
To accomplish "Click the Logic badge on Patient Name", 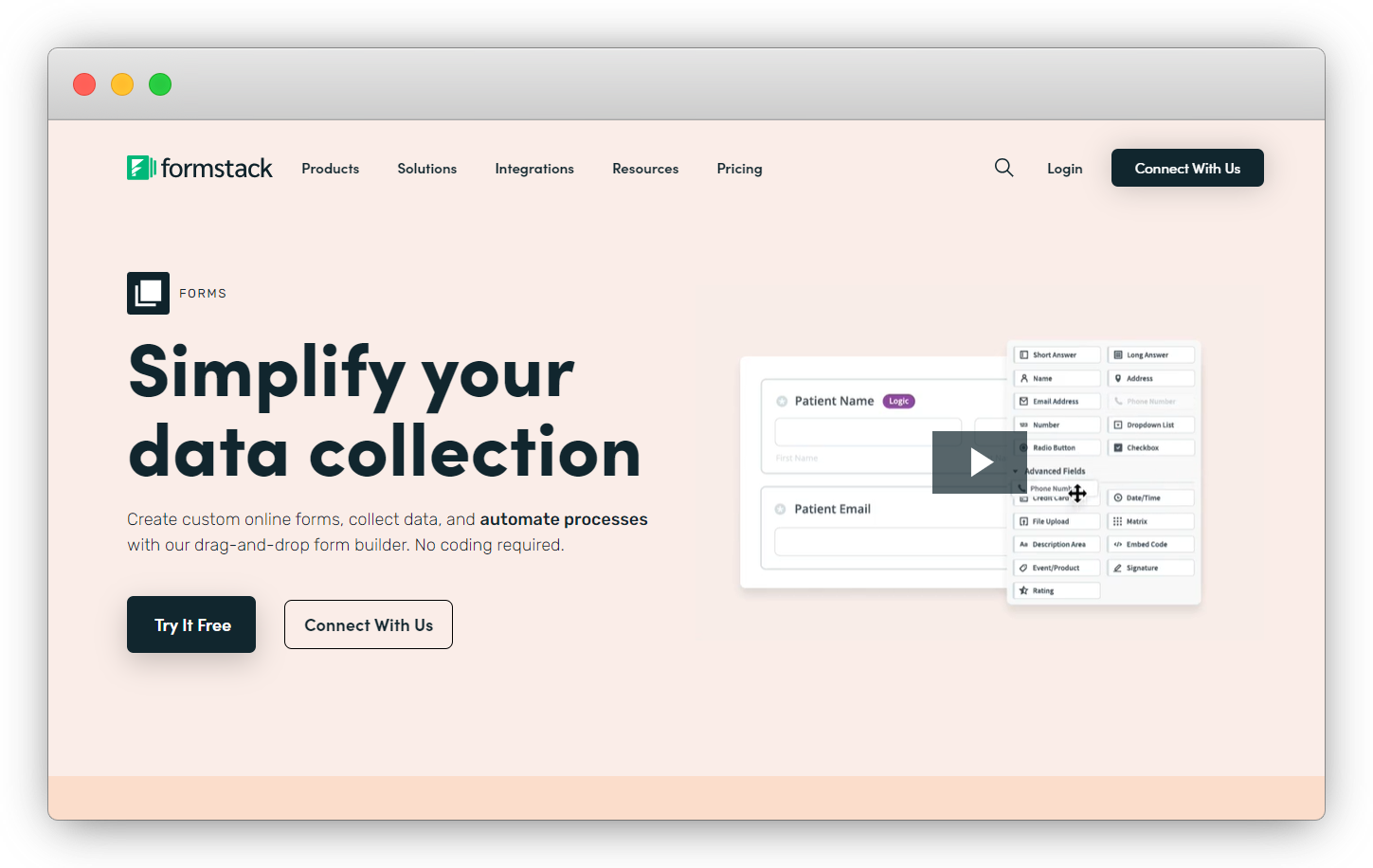I will (x=898, y=401).
